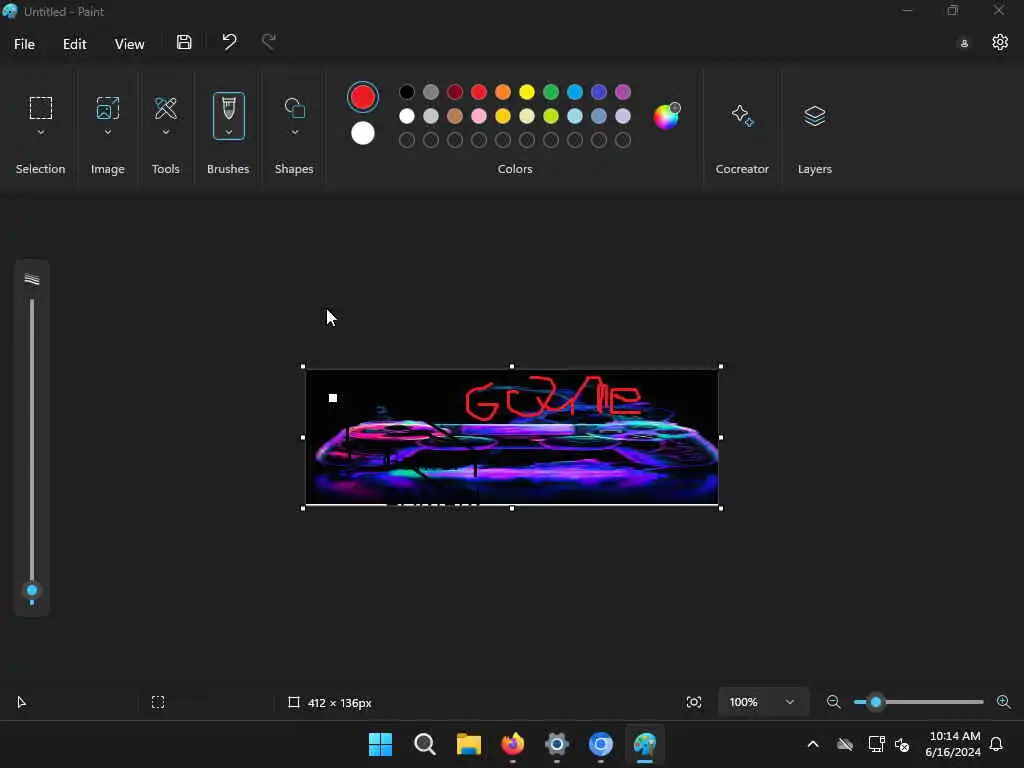
Task: Click the selection size status icon
Action: click(x=158, y=703)
